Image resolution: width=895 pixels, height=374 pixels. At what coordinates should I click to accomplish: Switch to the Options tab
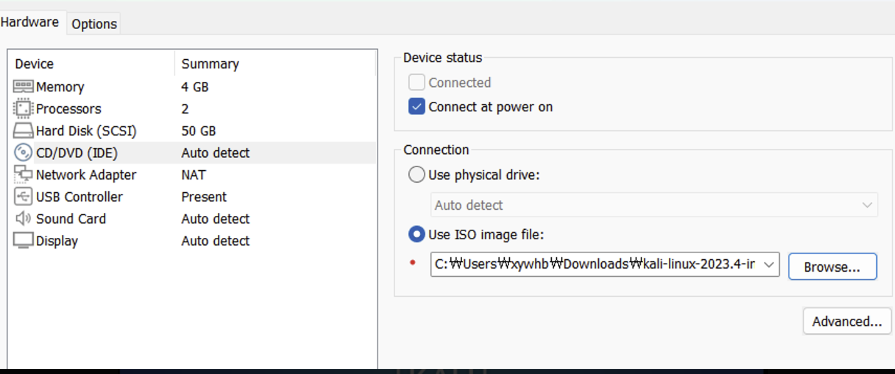(x=94, y=24)
